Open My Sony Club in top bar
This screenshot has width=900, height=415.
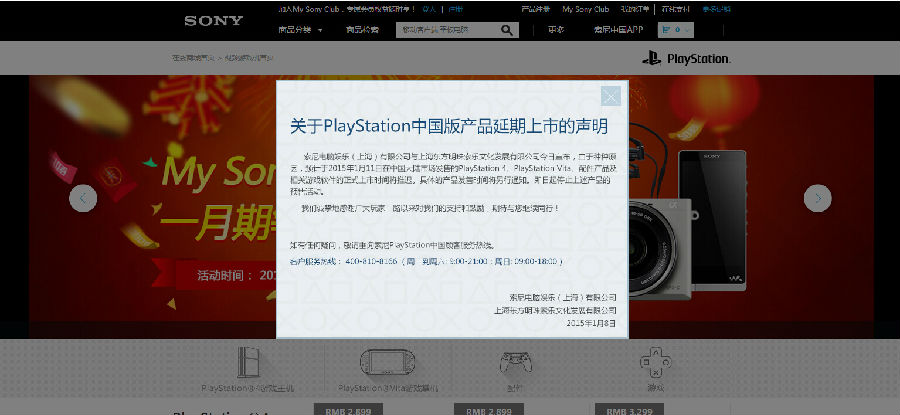[x=585, y=9]
